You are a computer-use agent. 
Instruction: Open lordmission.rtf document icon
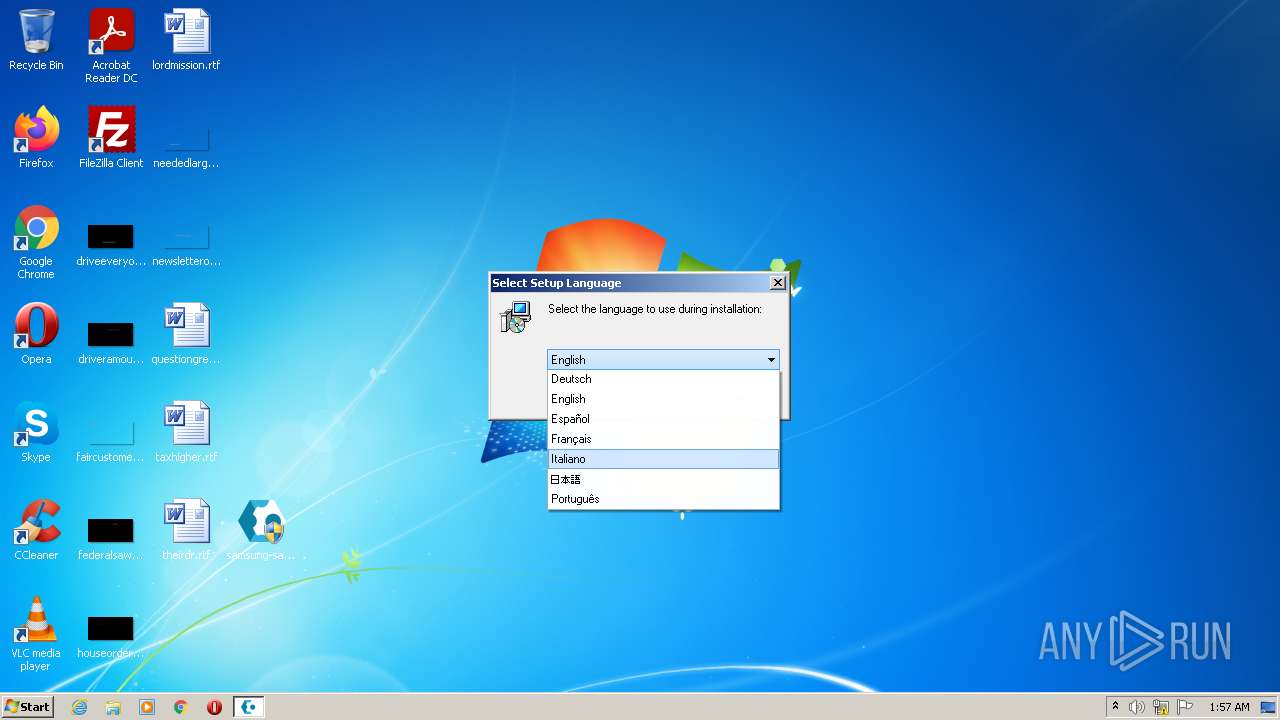point(186,40)
